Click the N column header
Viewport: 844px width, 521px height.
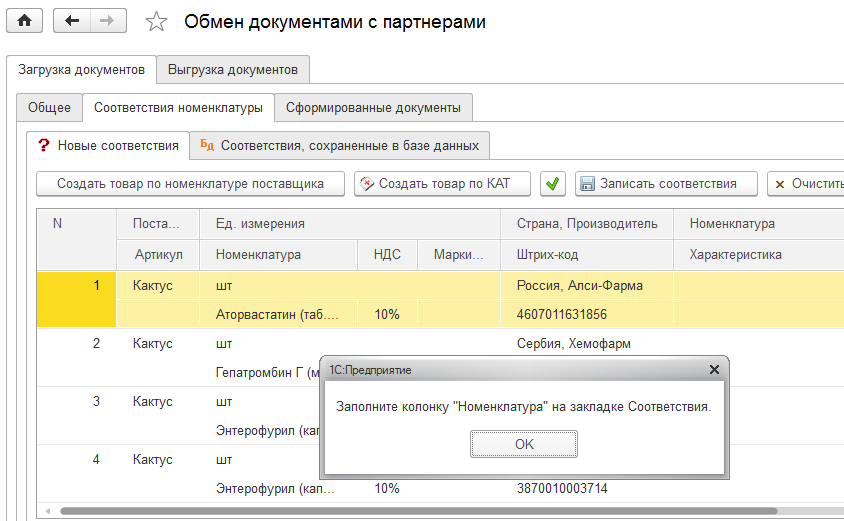[x=76, y=239]
